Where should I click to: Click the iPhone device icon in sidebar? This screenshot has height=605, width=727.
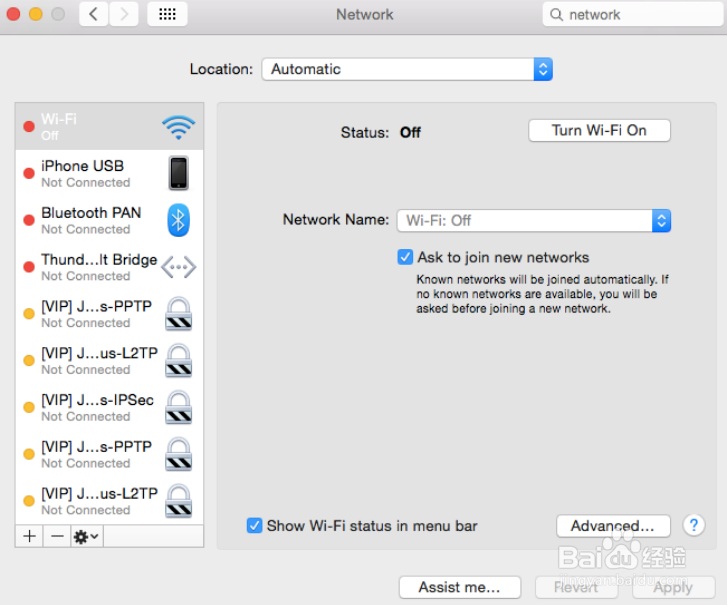[x=179, y=173]
